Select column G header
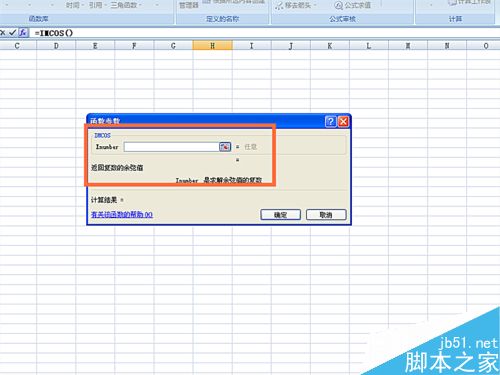The image size is (500, 375). (x=173, y=46)
